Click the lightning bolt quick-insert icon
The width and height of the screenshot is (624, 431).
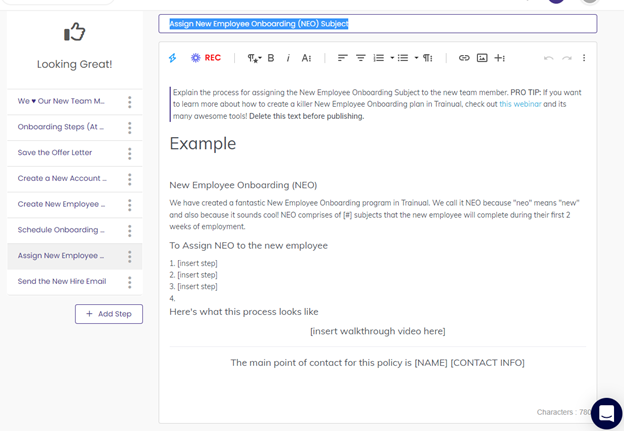172,58
